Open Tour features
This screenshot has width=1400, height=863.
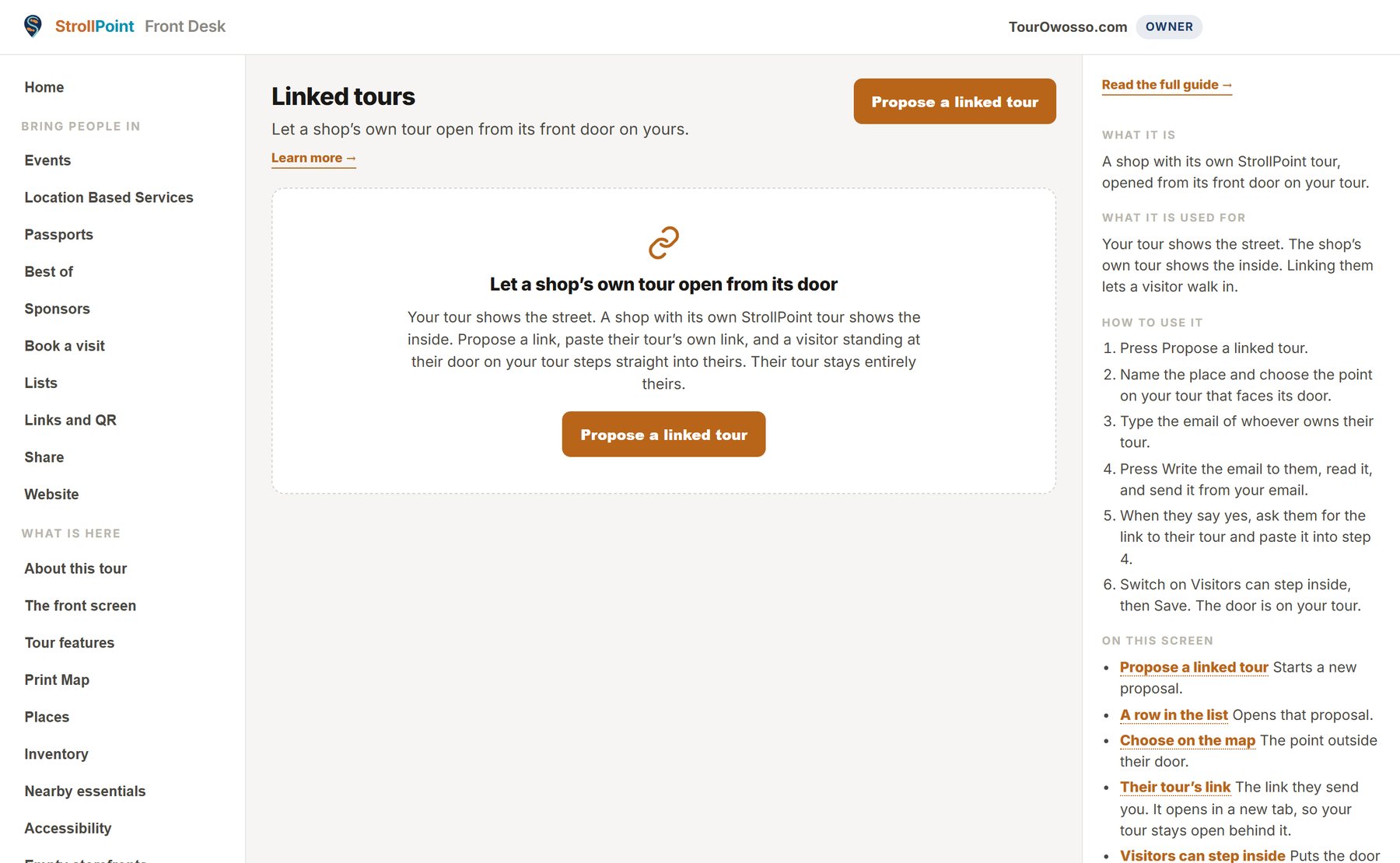(x=69, y=643)
